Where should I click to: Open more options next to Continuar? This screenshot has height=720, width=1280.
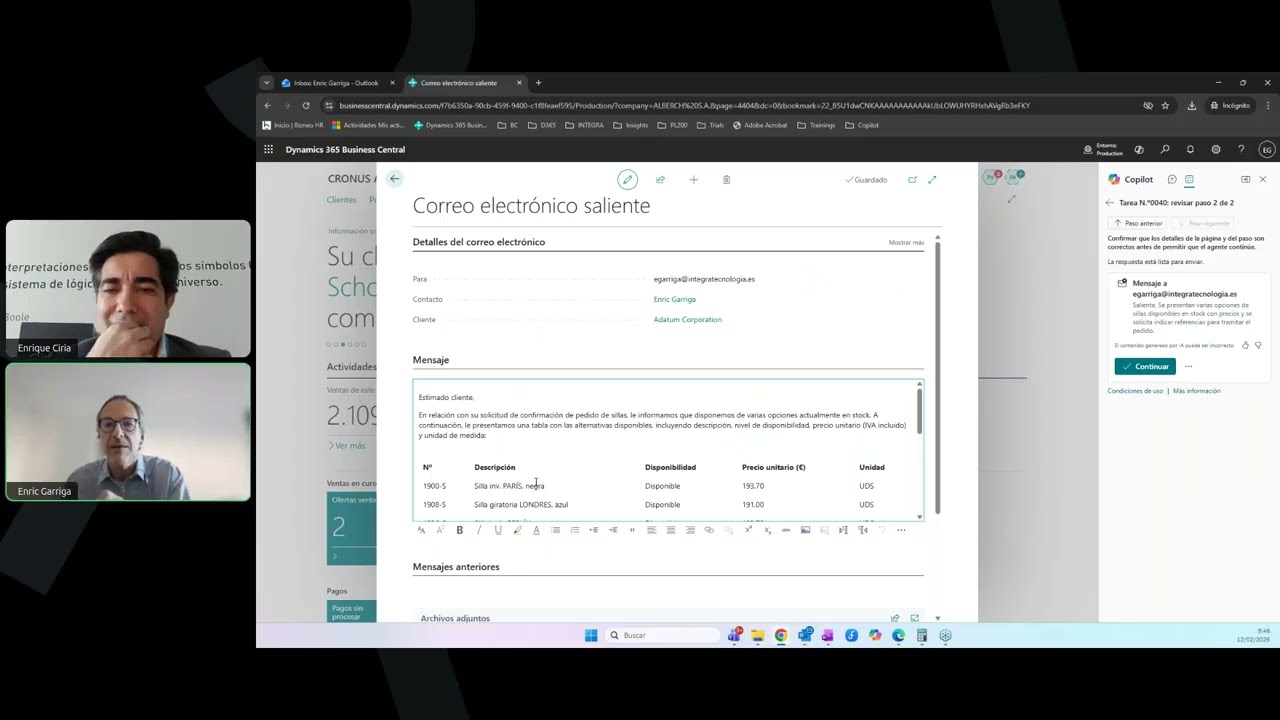point(1188,367)
